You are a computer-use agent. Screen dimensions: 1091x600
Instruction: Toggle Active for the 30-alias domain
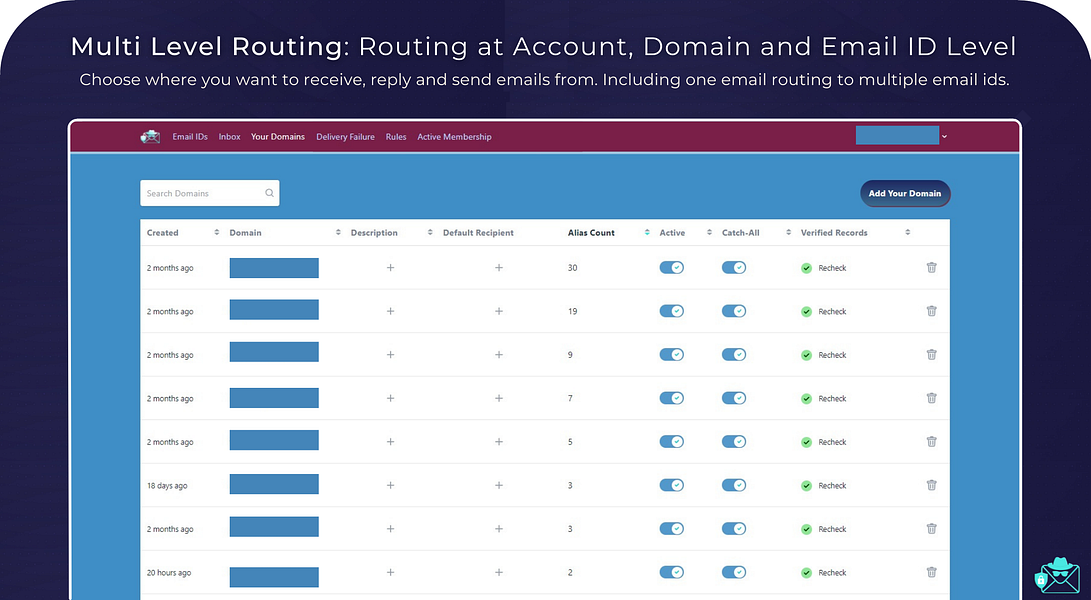pos(671,267)
